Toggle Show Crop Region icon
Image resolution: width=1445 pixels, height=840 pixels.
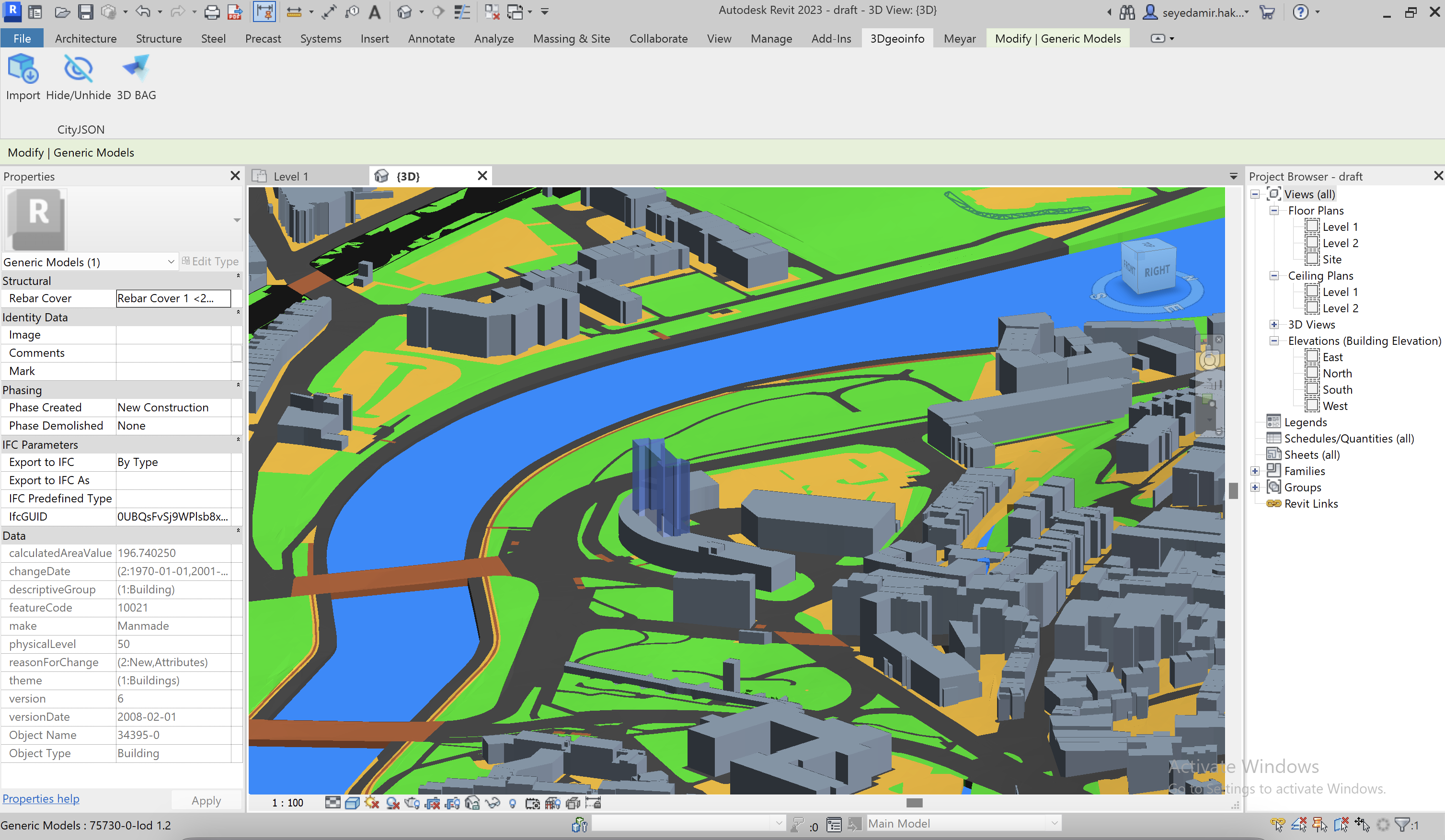tap(452, 803)
